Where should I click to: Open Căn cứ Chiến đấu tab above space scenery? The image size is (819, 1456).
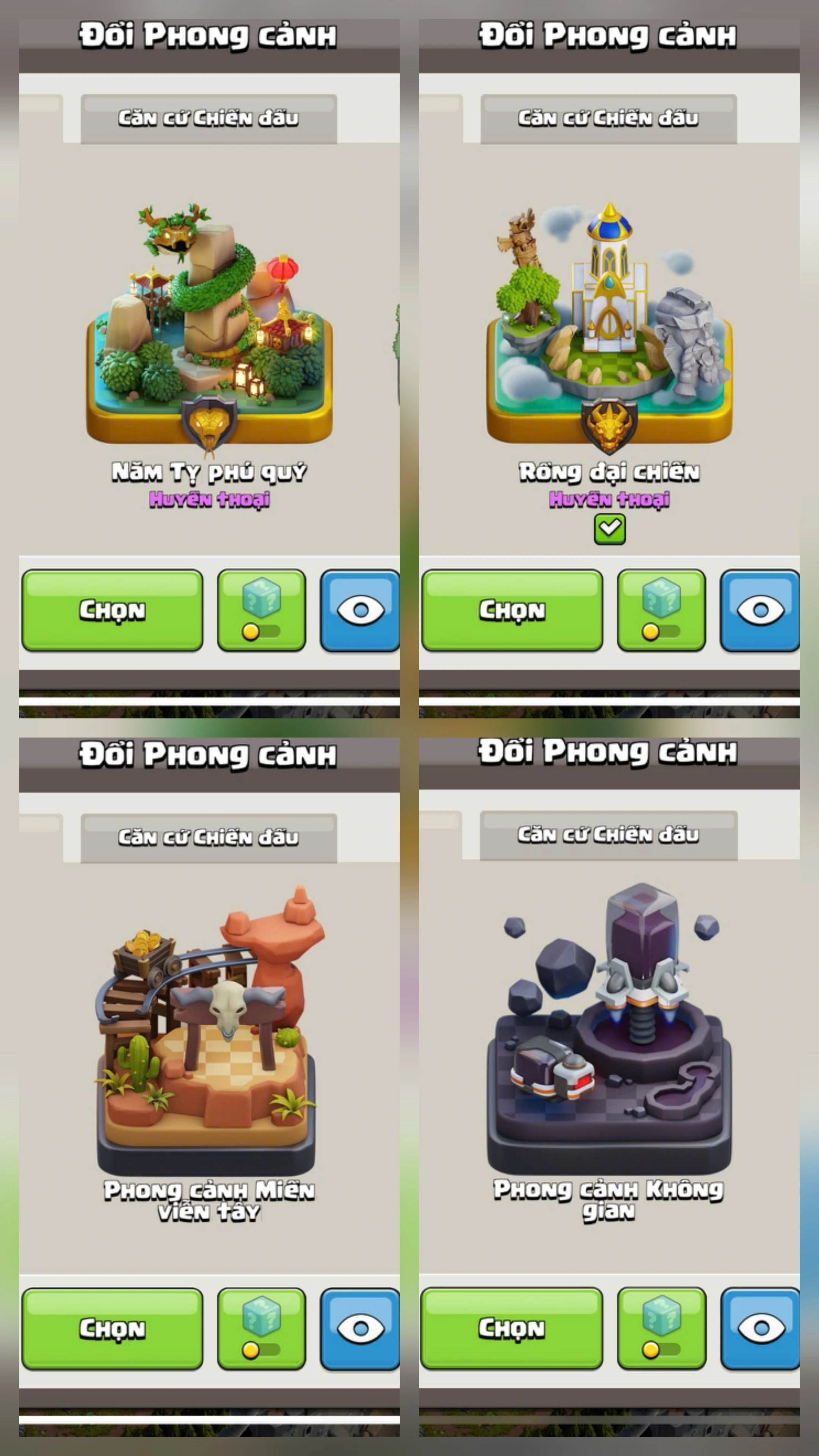608,835
